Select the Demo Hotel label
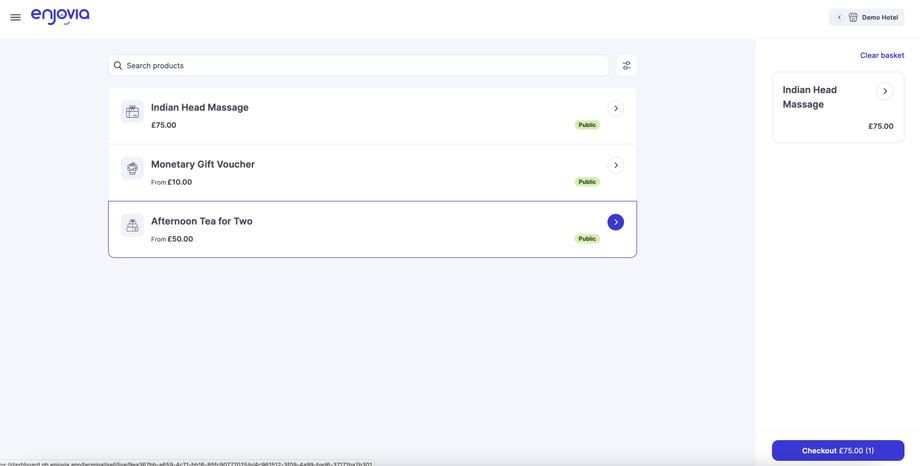The image size is (920, 466). [880, 17]
